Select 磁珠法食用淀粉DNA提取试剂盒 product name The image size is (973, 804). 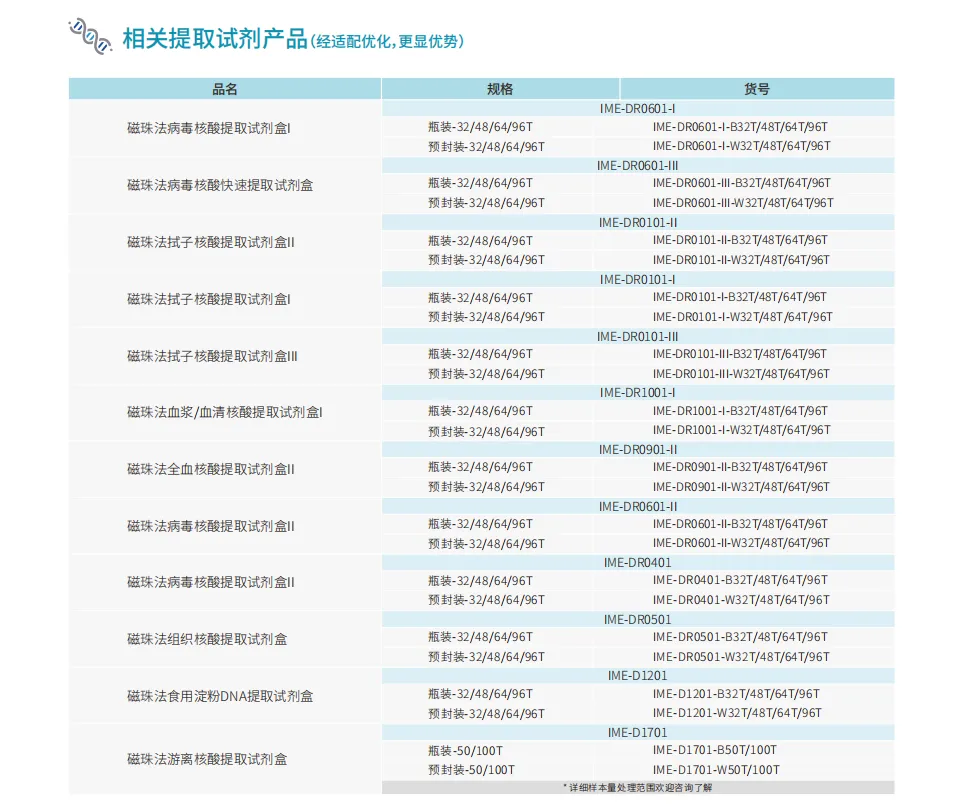(x=222, y=696)
